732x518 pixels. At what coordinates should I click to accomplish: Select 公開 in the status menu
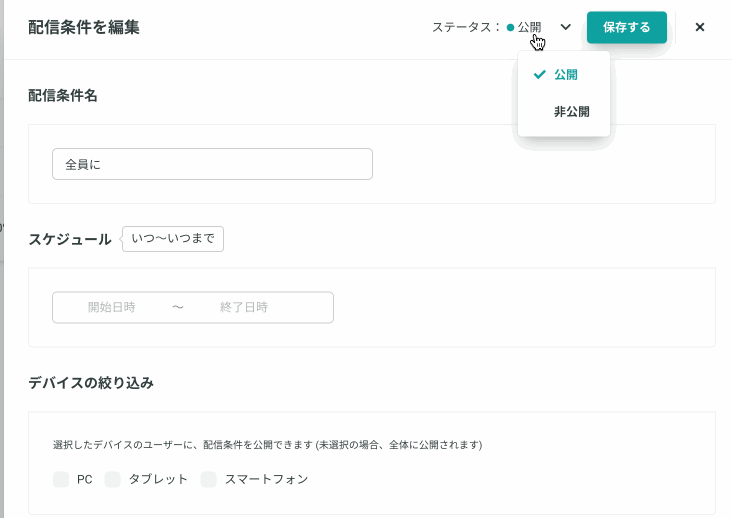(563, 75)
